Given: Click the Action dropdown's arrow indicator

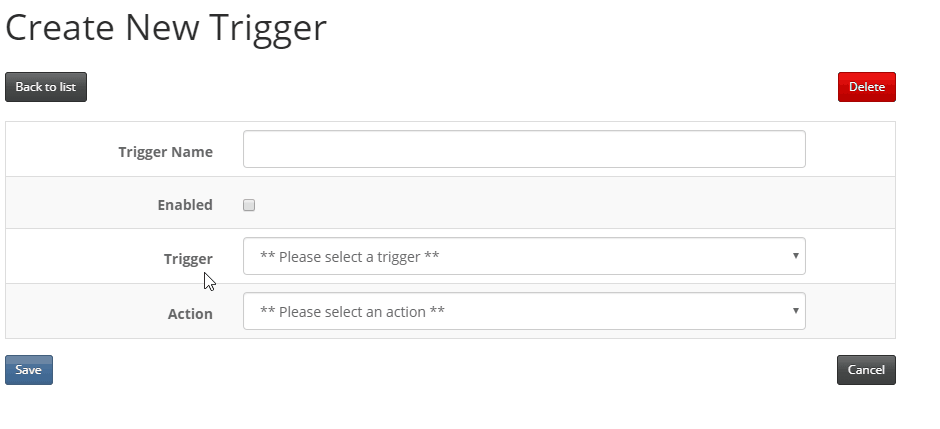Looking at the screenshot, I should [x=796, y=310].
